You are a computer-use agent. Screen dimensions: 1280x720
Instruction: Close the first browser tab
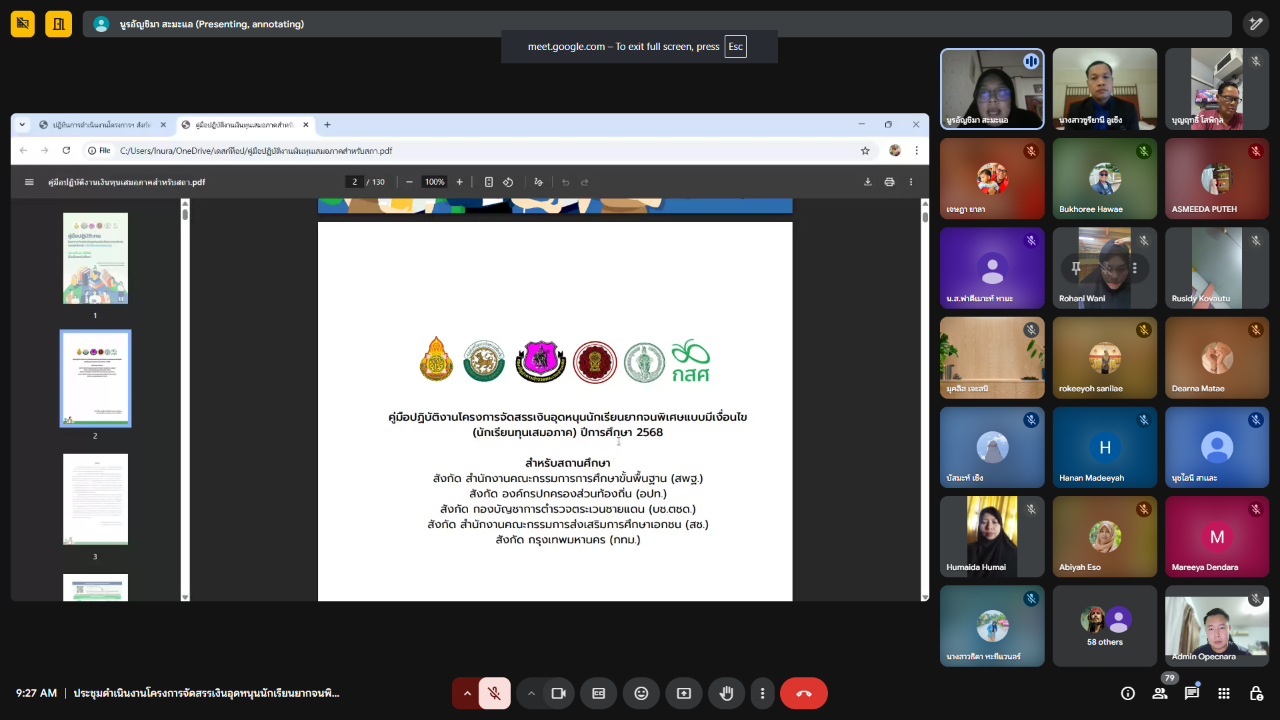tap(163, 125)
